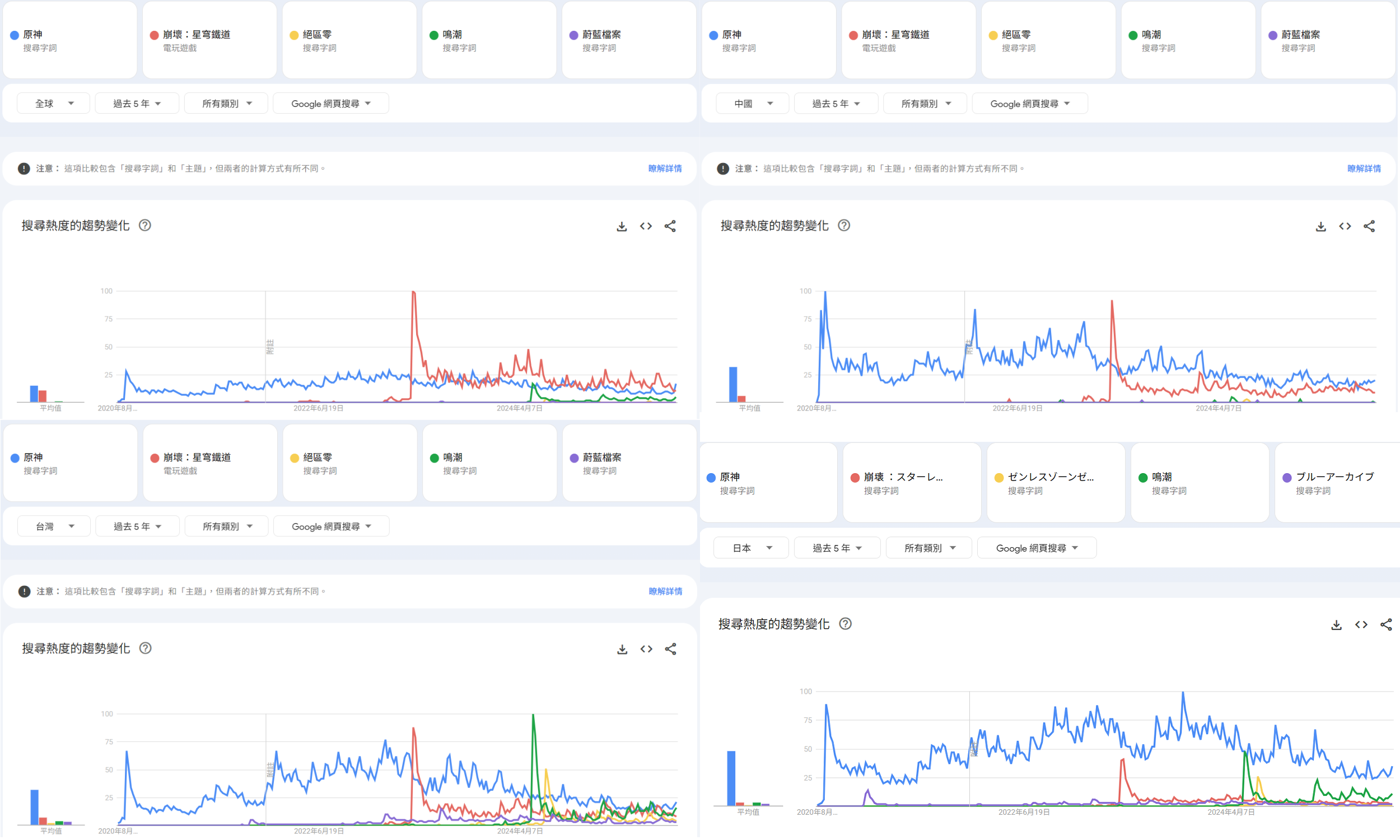Click 瞭解詳情 link in Taiwan (台灣) notice
The height and width of the screenshot is (840, 1400).
pos(665,591)
